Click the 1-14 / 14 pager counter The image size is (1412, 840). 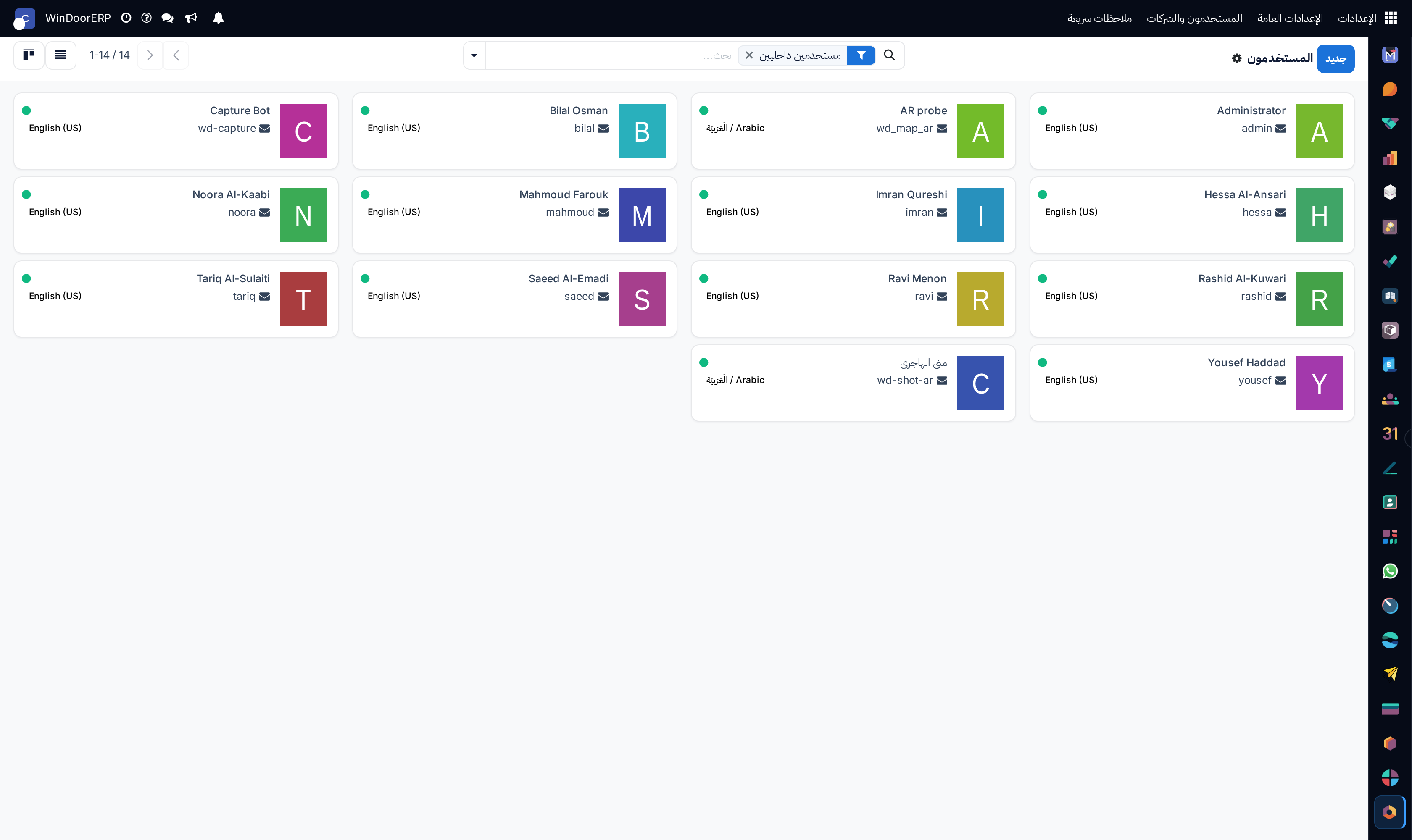click(x=109, y=55)
